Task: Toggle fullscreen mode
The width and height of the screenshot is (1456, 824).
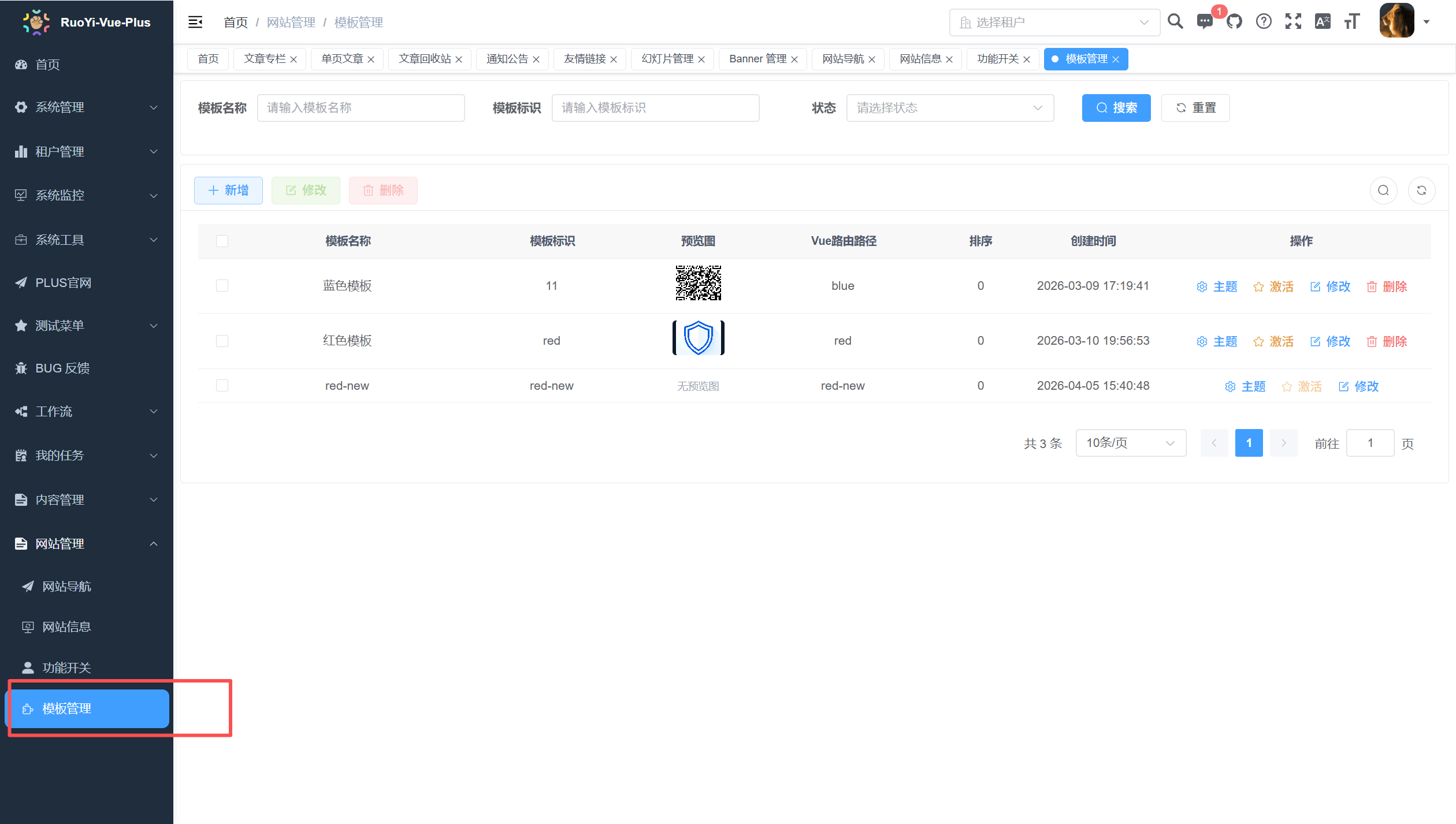Action: (1294, 21)
